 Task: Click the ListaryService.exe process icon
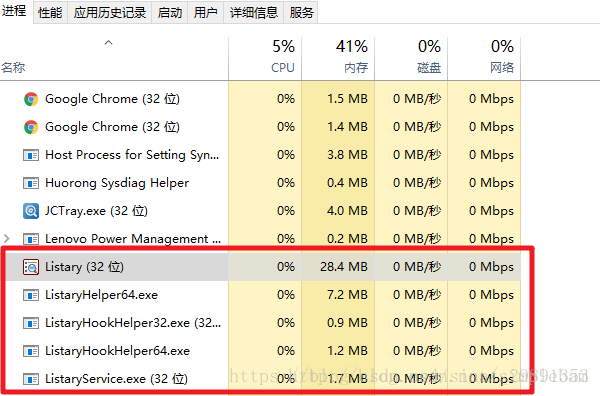(31, 379)
